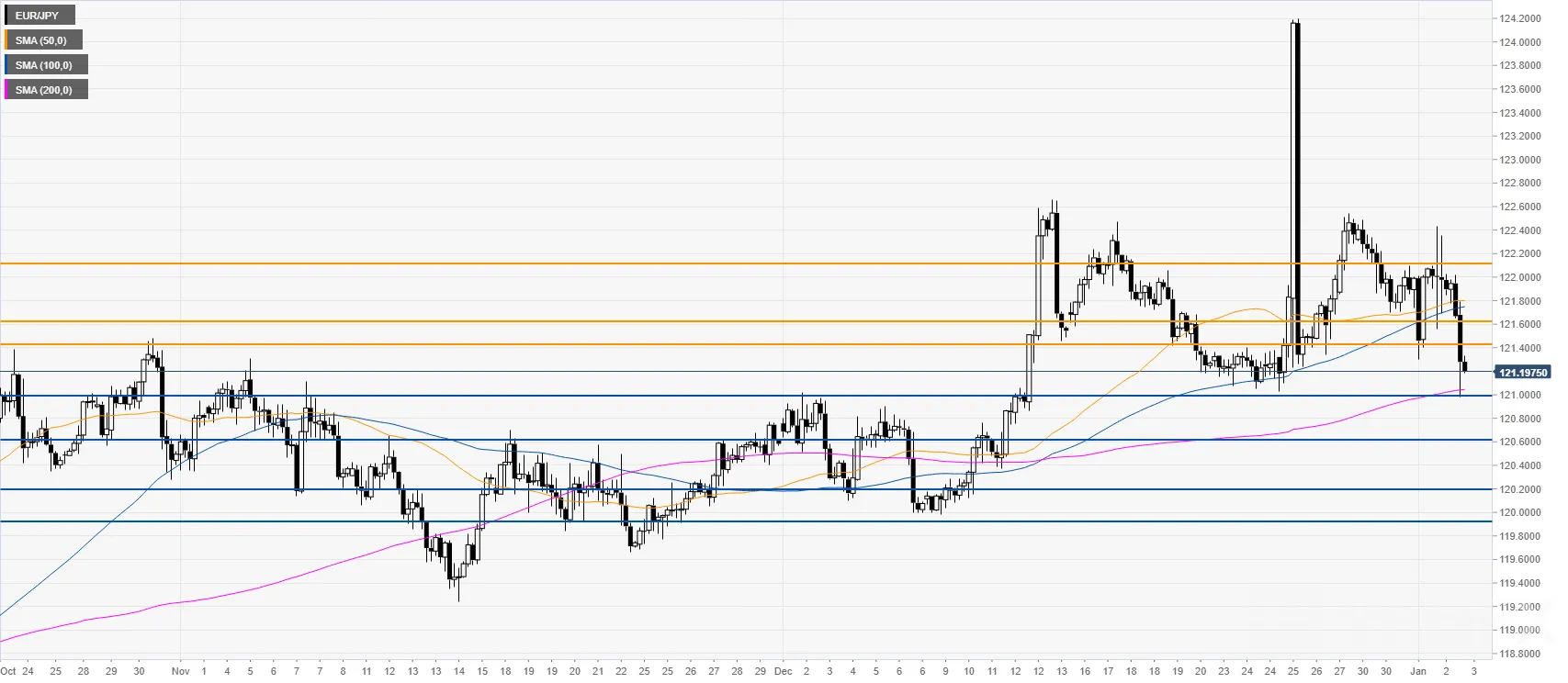Click the 124.2000 price axis label
The height and width of the screenshot is (683, 1568).
[x=1520, y=18]
